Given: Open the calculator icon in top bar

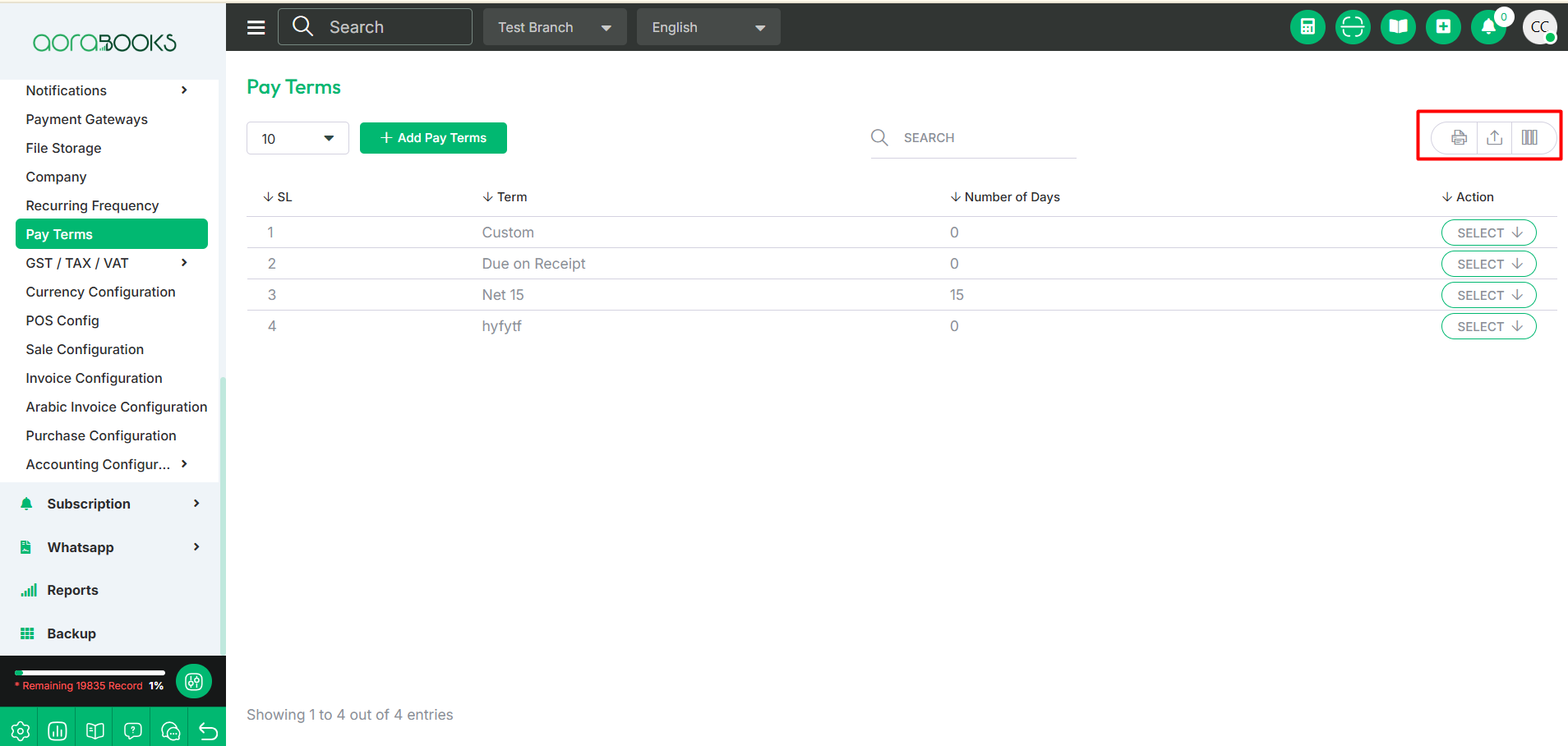Looking at the screenshot, I should 1307,27.
